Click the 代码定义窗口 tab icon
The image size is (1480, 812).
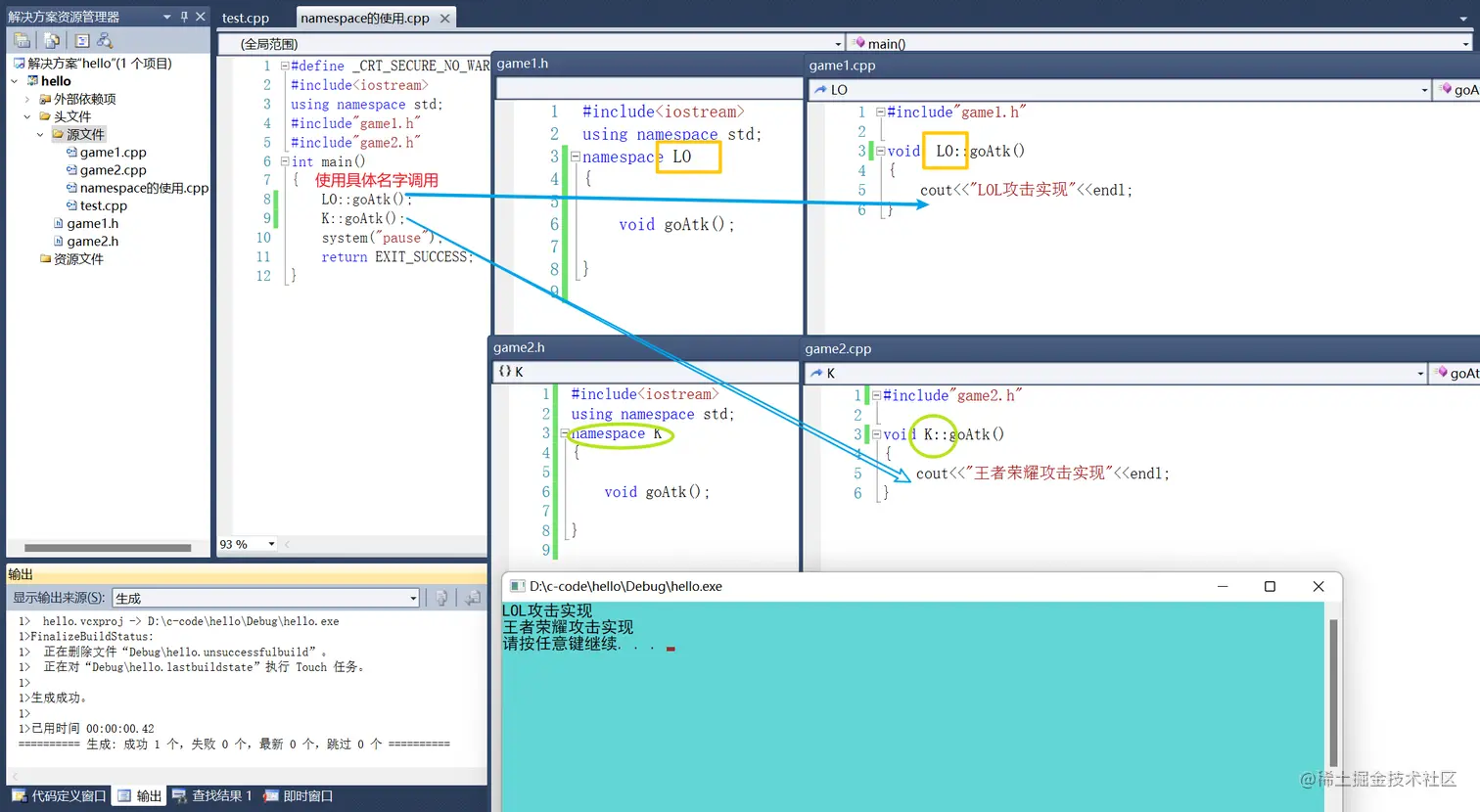tap(20, 796)
